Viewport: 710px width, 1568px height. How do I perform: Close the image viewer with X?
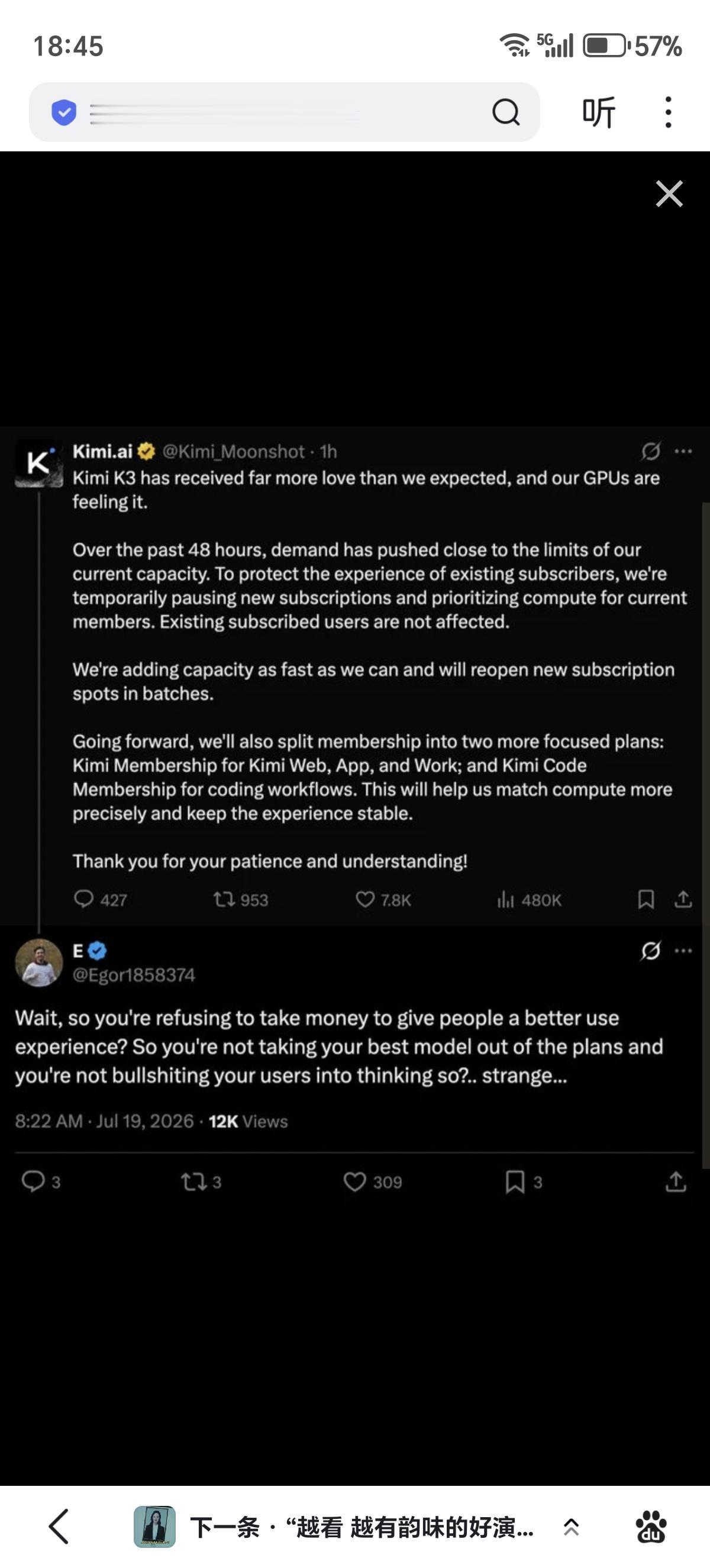click(669, 193)
